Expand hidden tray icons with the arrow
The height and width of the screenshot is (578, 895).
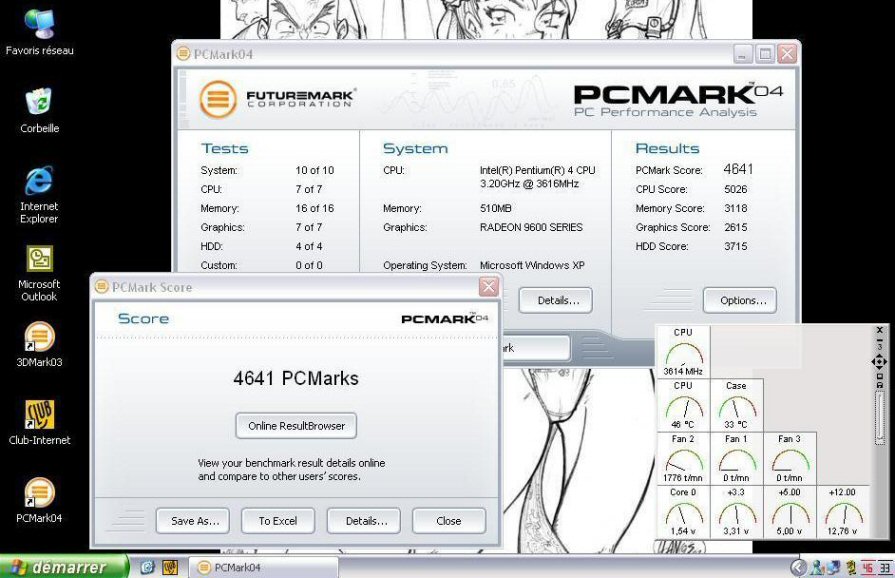point(799,567)
